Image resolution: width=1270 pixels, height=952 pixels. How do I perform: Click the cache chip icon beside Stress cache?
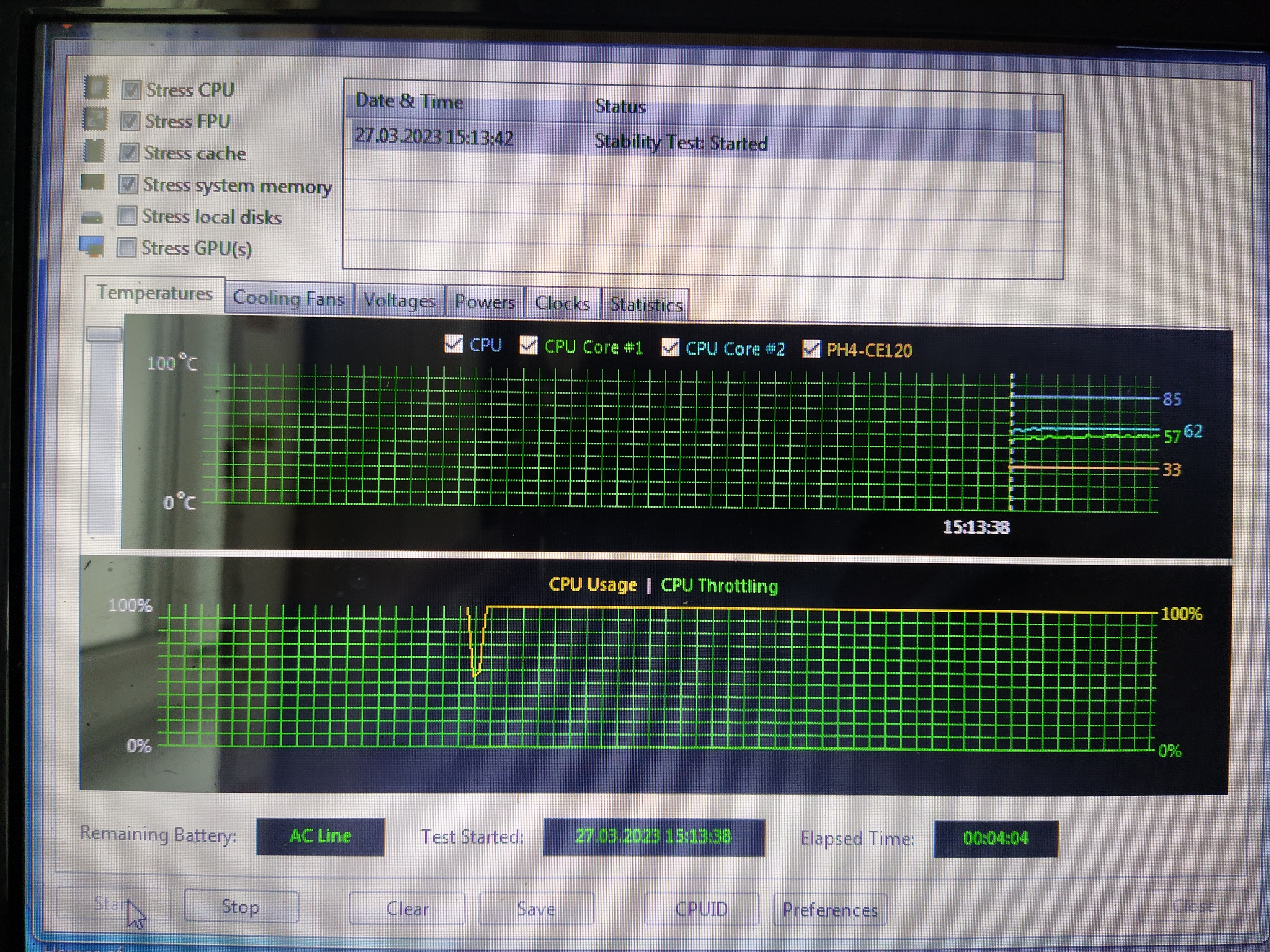[94, 151]
